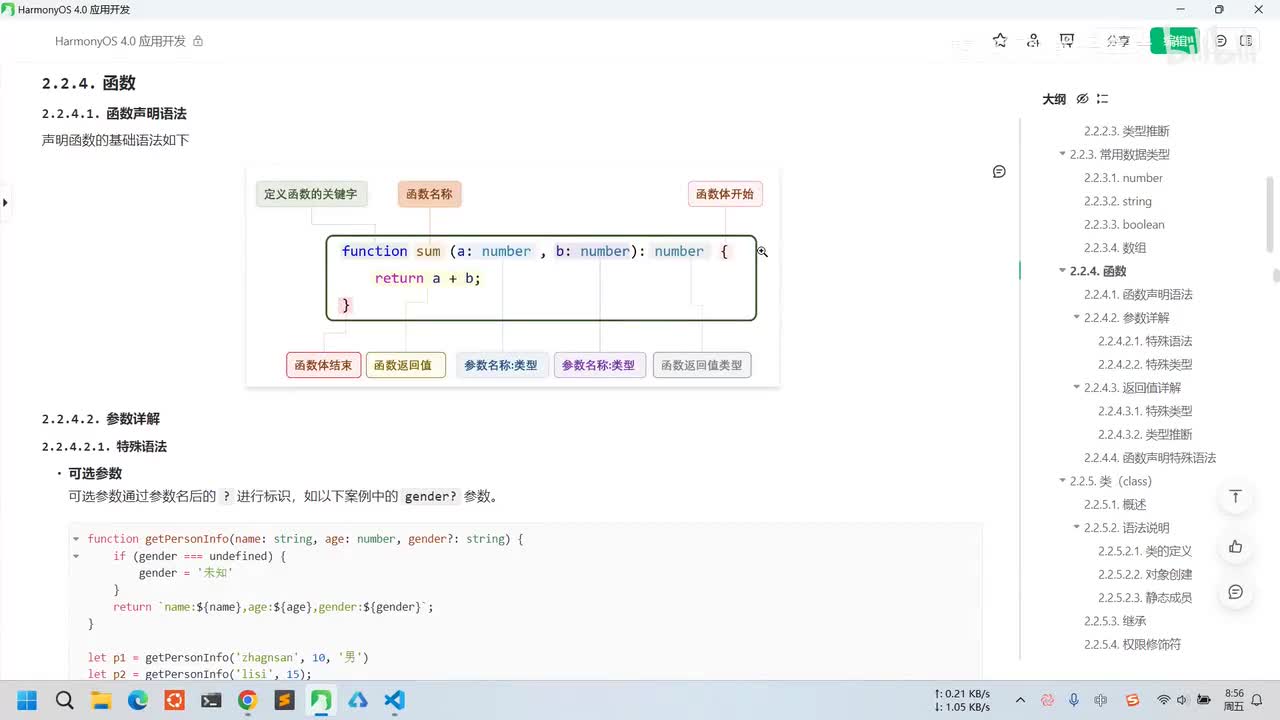Image resolution: width=1280 pixels, height=720 pixels.
Task: Open the collaborators icon in the header
Action: click(x=1034, y=41)
